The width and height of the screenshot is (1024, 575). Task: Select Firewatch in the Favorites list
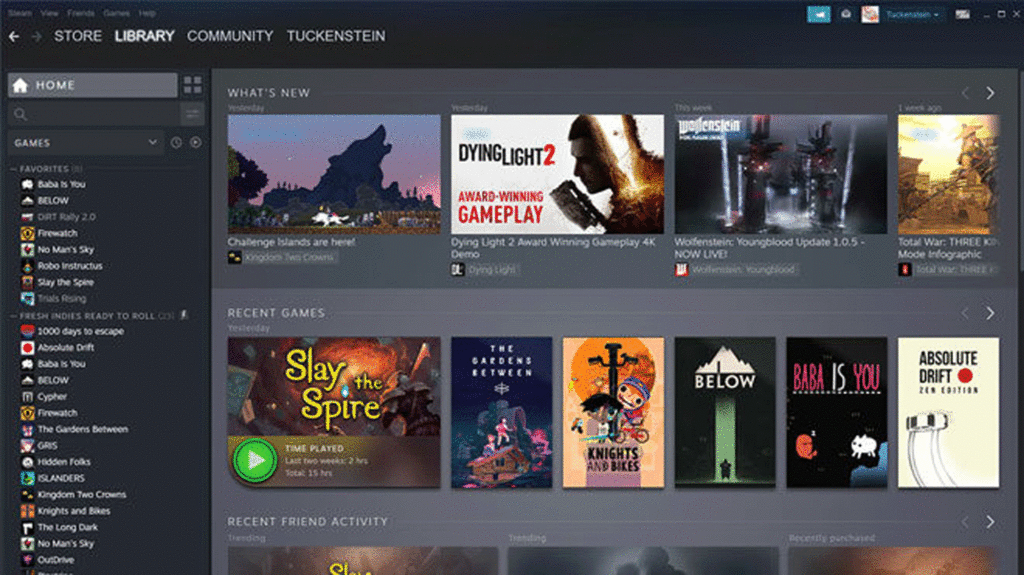point(57,233)
